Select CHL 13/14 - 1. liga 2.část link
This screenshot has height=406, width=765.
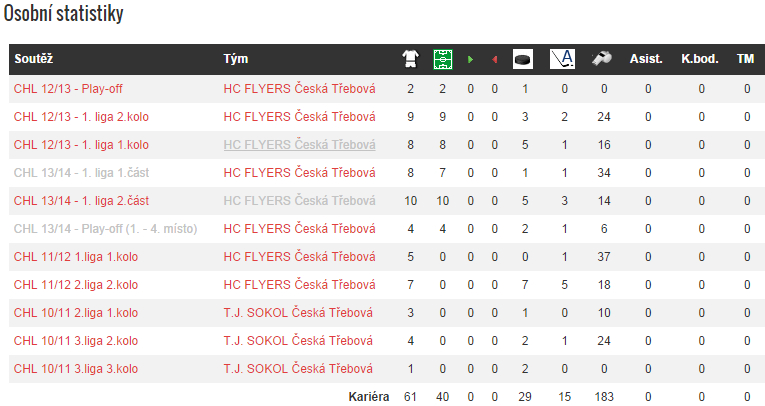(x=82, y=201)
